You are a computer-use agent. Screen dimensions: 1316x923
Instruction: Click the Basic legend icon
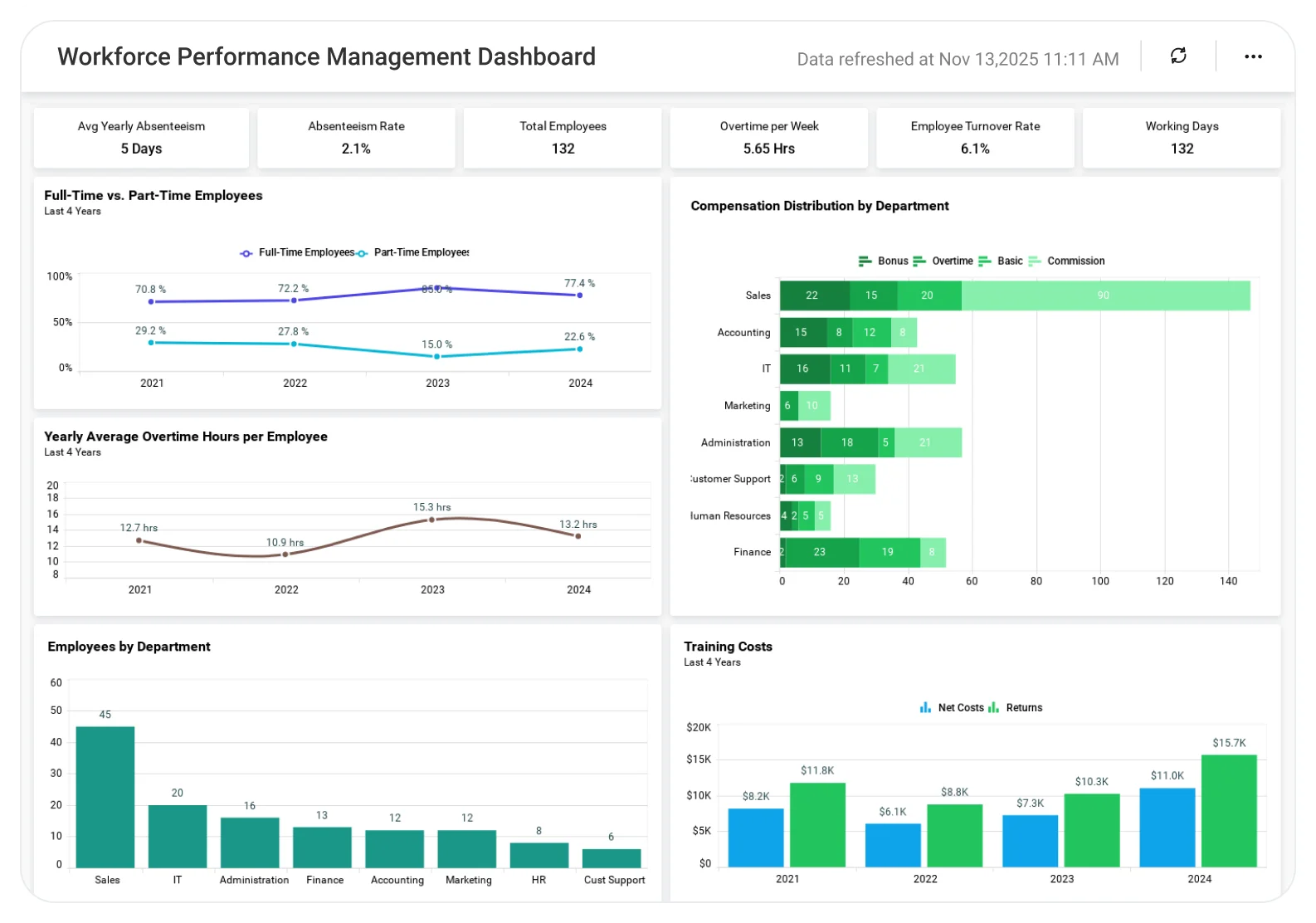(985, 261)
